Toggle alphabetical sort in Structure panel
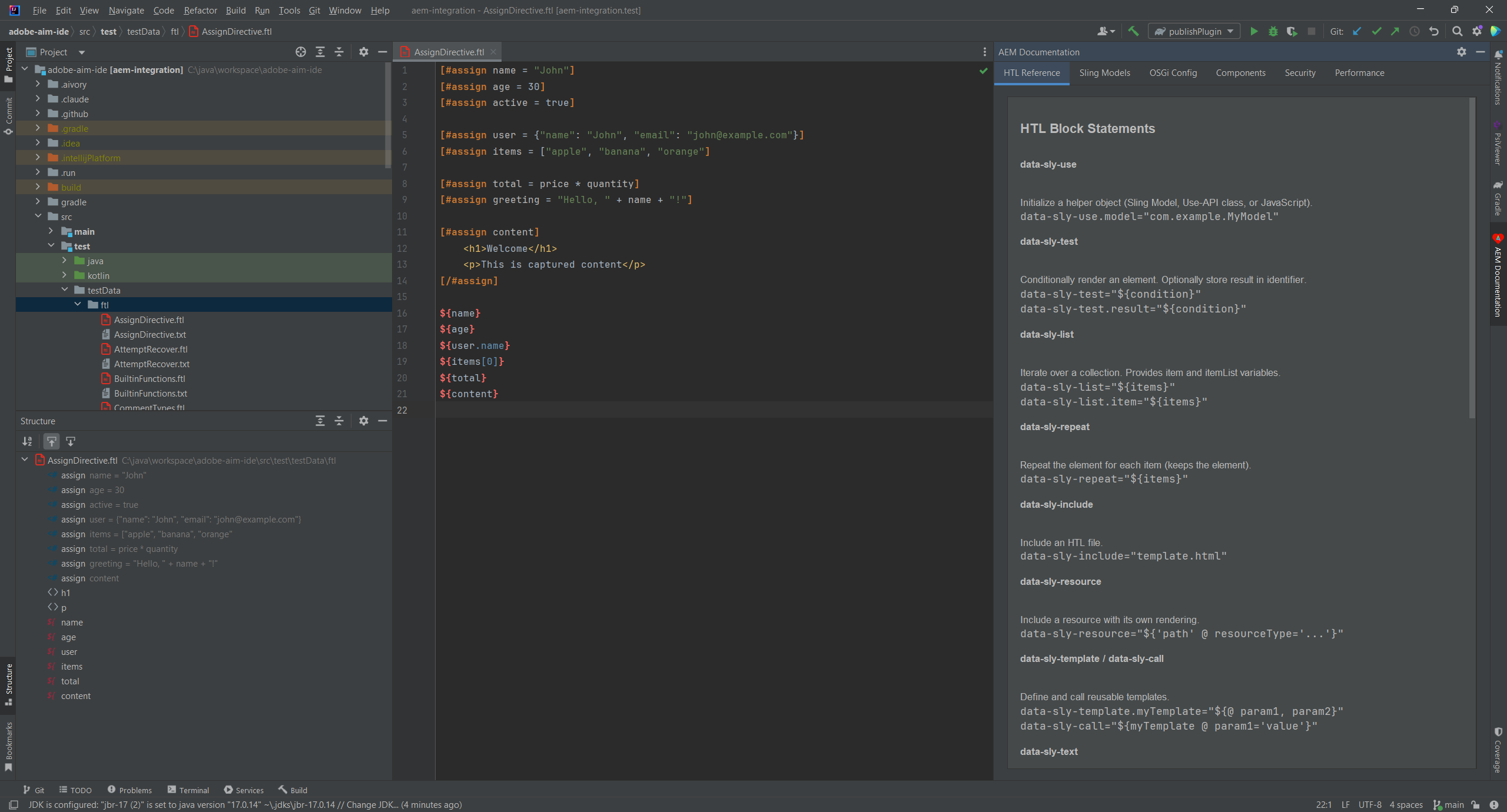The image size is (1507, 812). pos(28,441)
